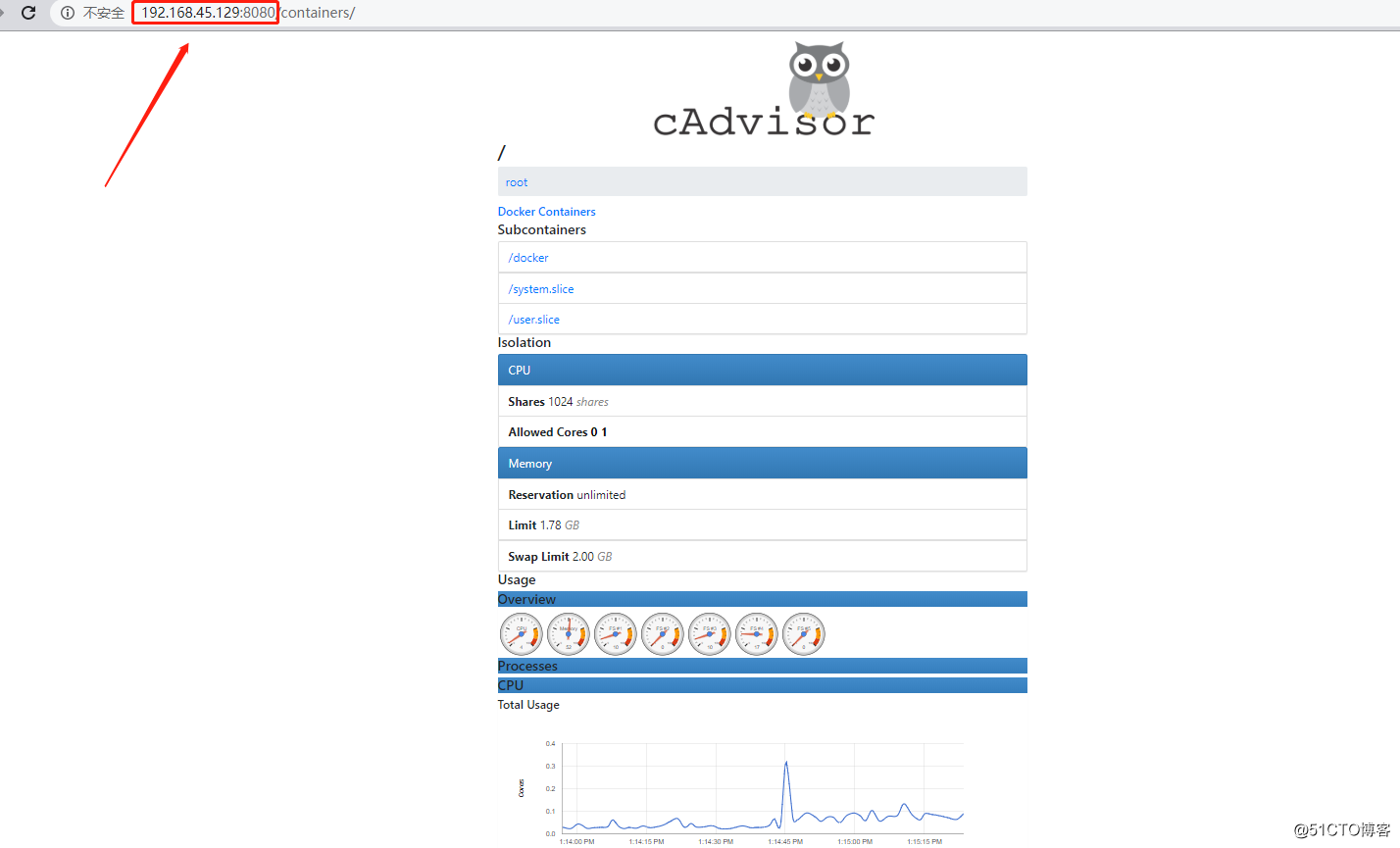Select the browser address bar URL
This screenshot has height=848, width=1400.
[x=248, y=13]
